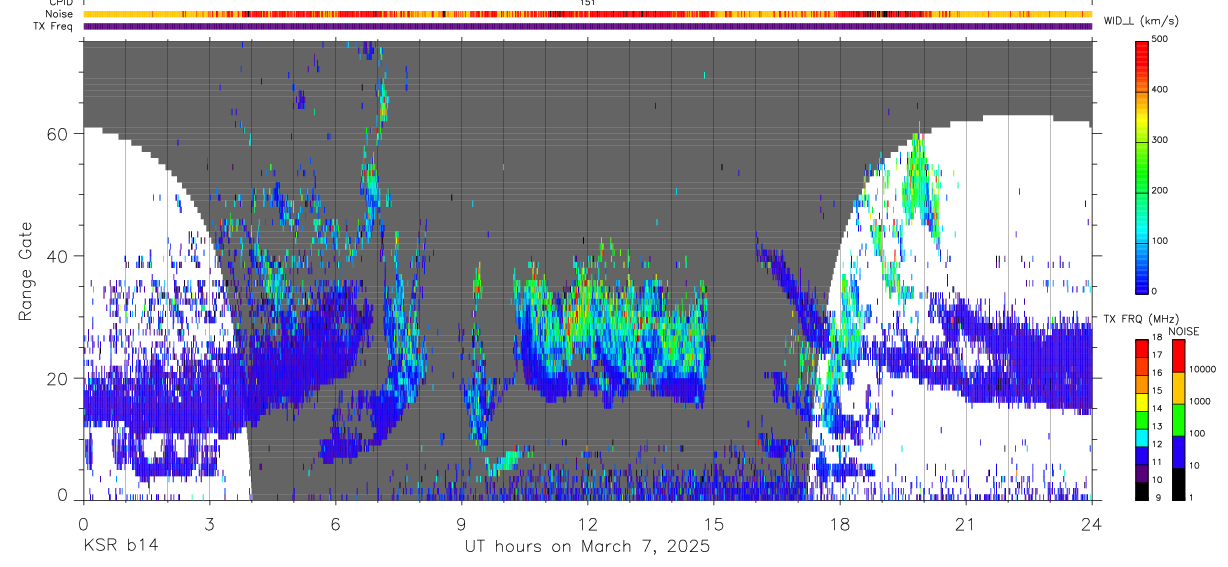Screen dimensions: 1228x567
Task: Click the '500' value on width scale
Action: (x=1161, y=39)
